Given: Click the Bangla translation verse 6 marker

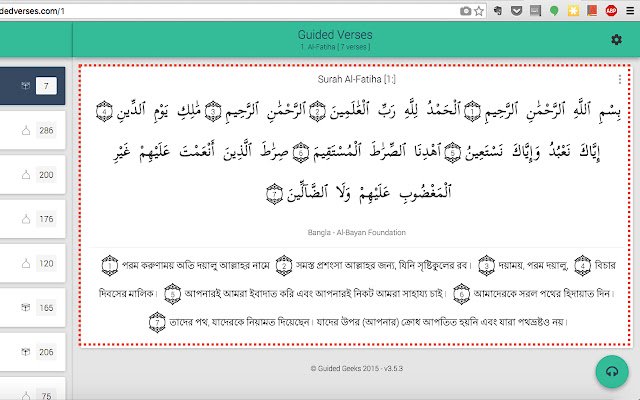Looking at the screenshot, I should [x=461, y=294].
